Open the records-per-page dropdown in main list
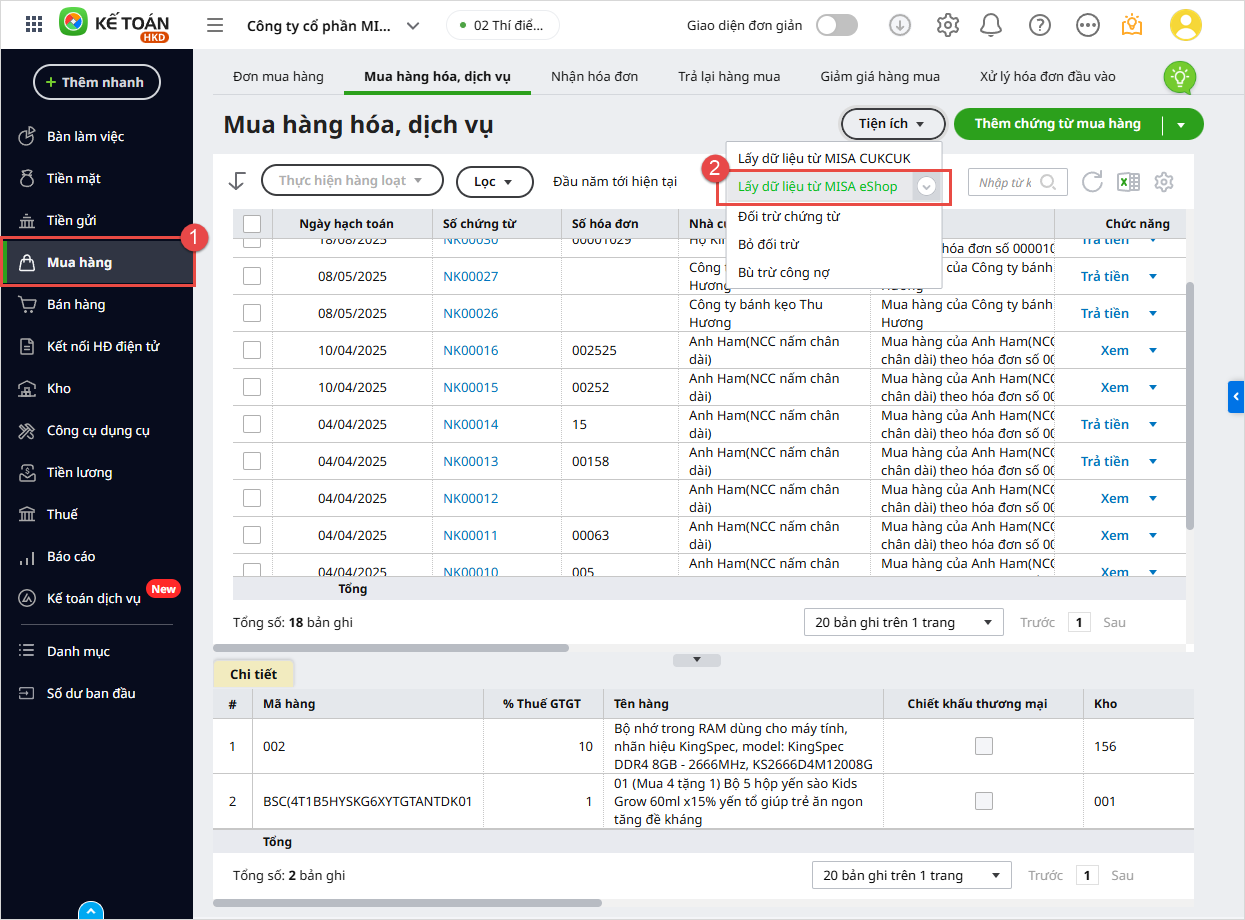This screenshot has height=920, width=1245. pyautogui.click(x=903, y=622)
